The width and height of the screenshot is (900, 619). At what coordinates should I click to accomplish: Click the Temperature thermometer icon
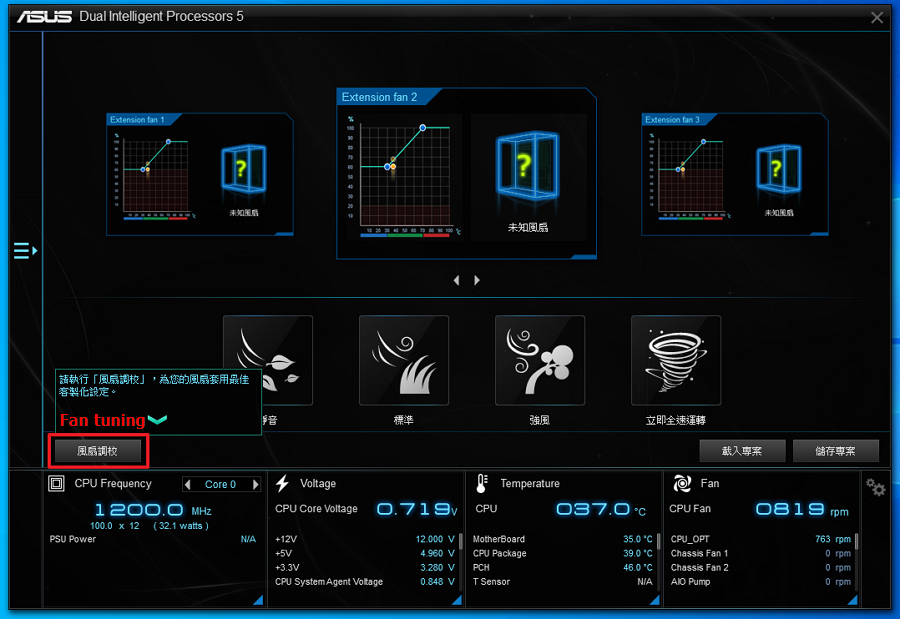click(481, 484)
